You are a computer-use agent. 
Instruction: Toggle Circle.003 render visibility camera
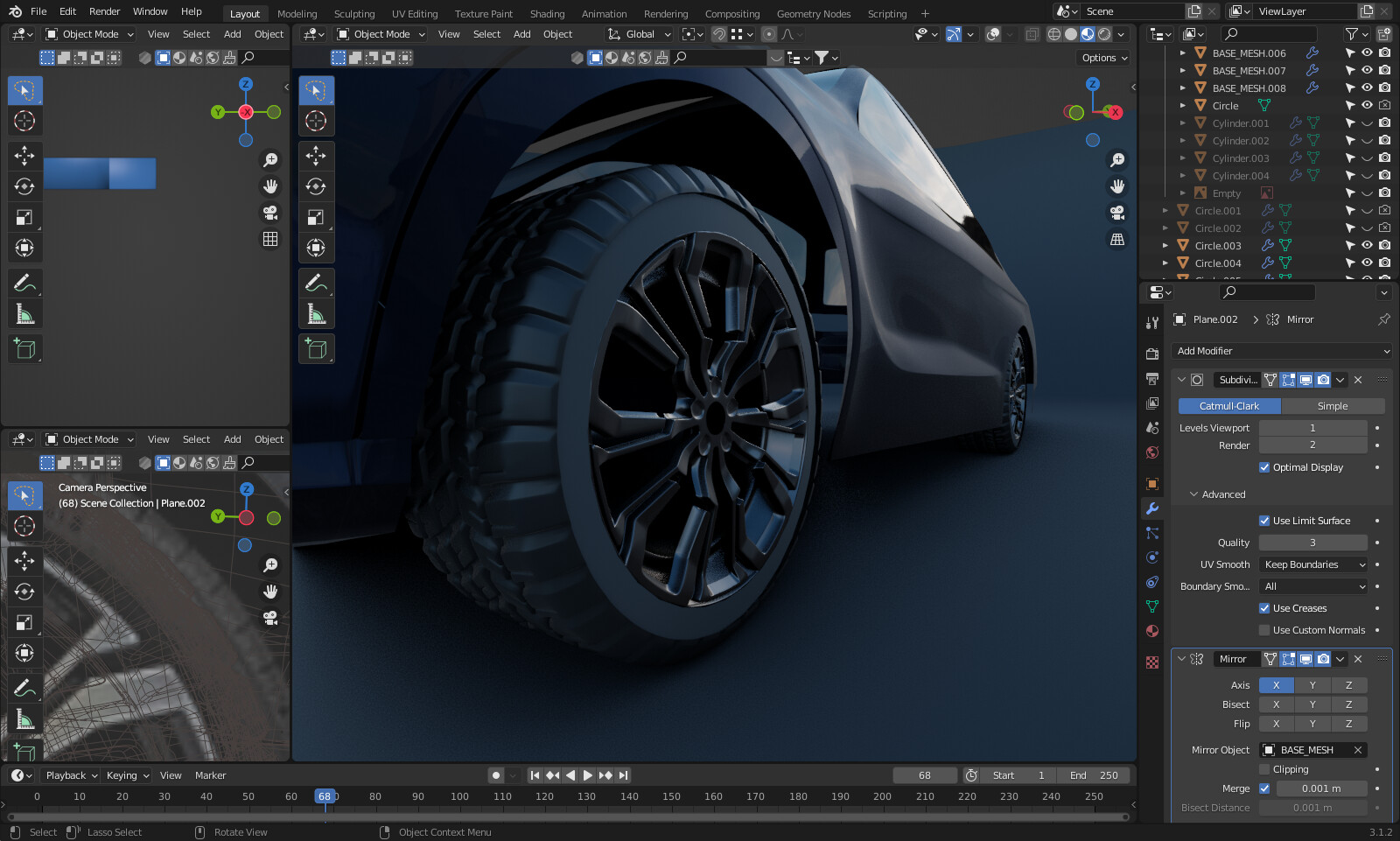click(x=1384, y=246)
